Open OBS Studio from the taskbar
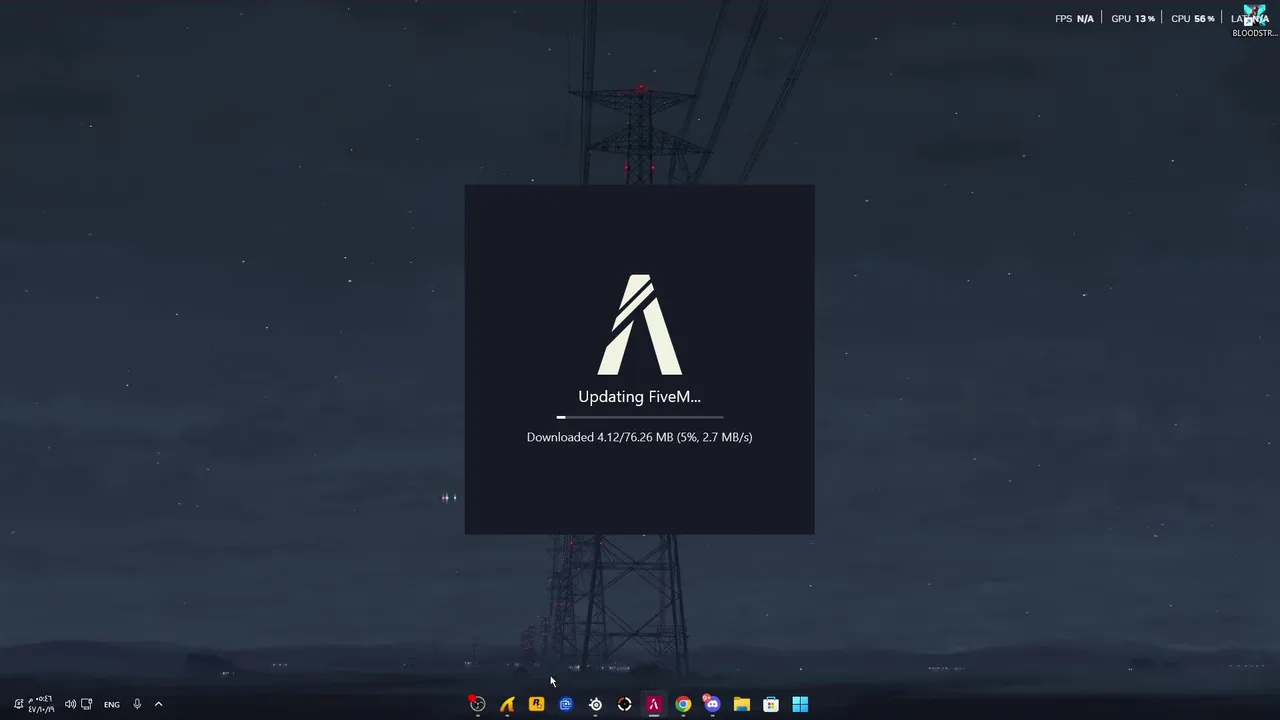The width and height of the screenshot is (1280, 720). pos(477,704)
